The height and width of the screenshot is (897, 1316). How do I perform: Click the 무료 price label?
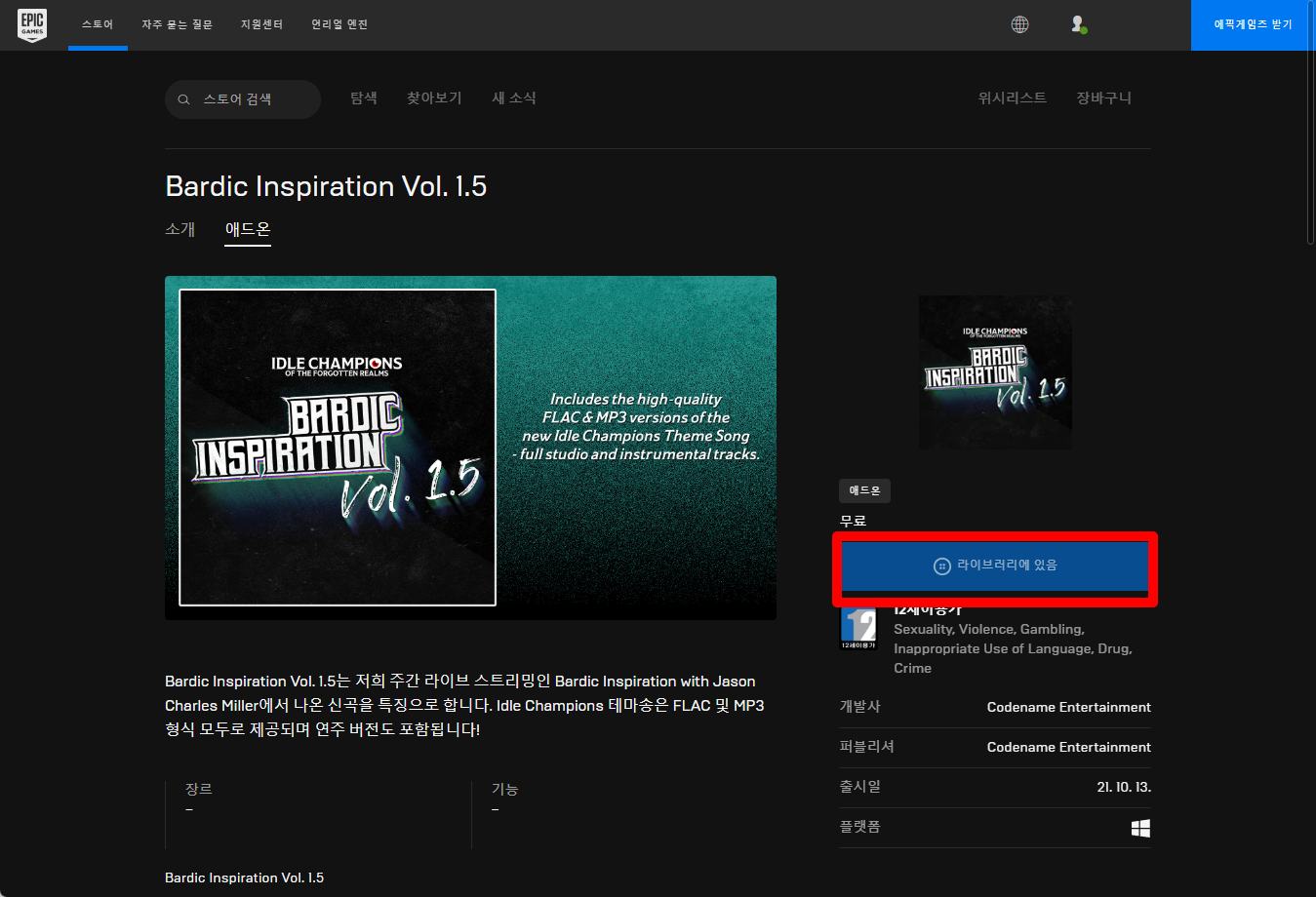click(x=854, y=522)
